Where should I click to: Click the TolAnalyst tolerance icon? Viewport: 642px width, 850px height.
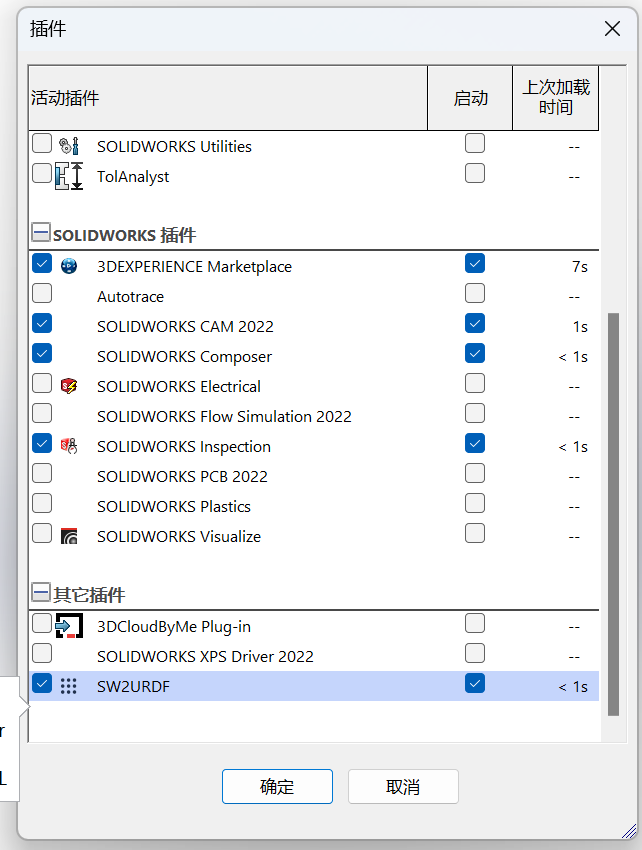pyautogui.click(x=69, y=176)
